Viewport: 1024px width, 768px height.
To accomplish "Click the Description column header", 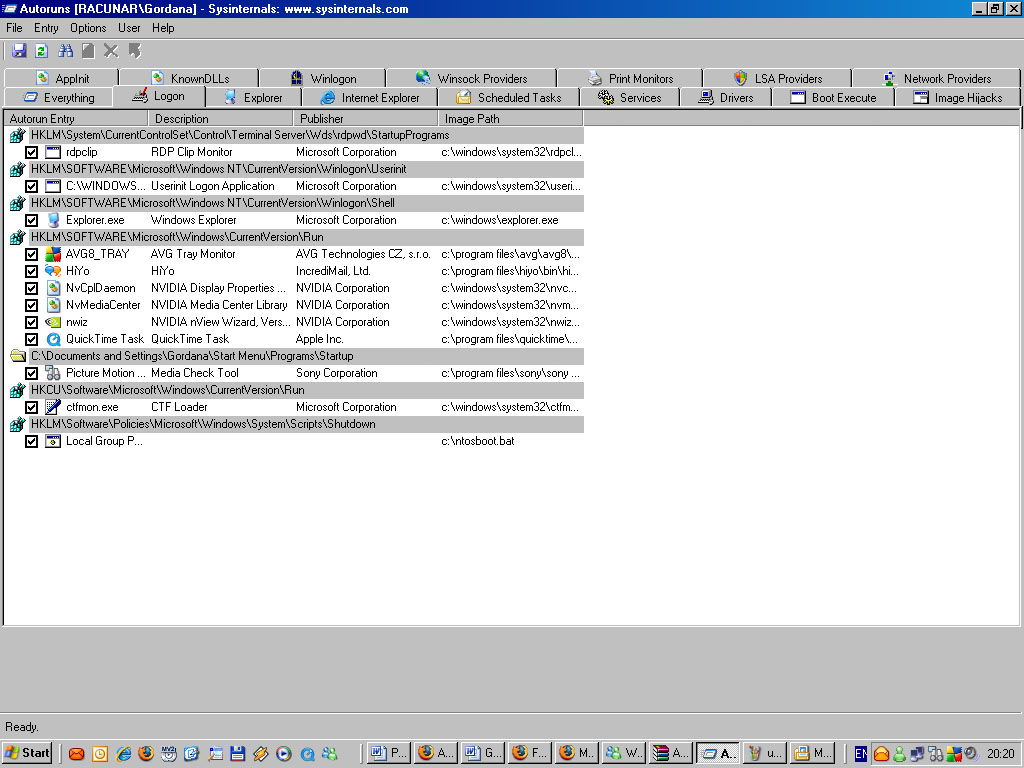I will point(221,119).
